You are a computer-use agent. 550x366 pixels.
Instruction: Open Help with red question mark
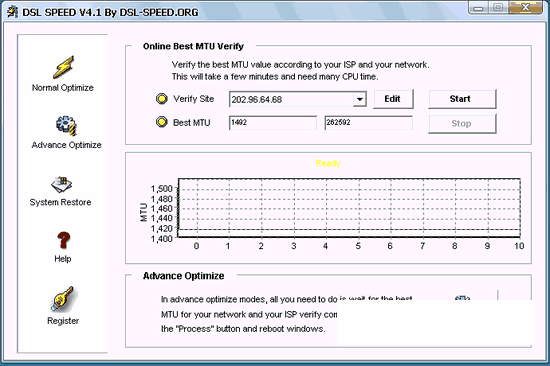pos(63,240)
